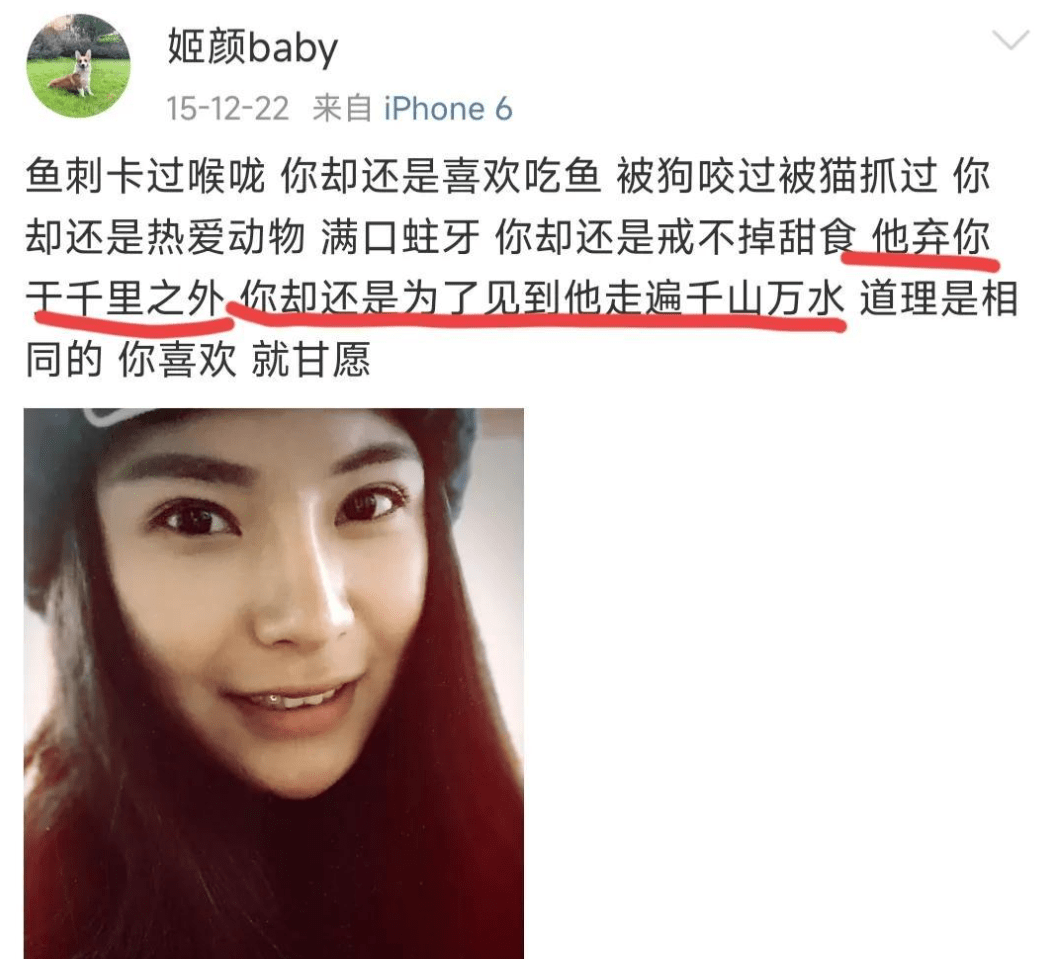Image resolution: width=1051 pixels, height=959 pixels.
Task: Open the corgi profile avatar
Action: point(78,66)
